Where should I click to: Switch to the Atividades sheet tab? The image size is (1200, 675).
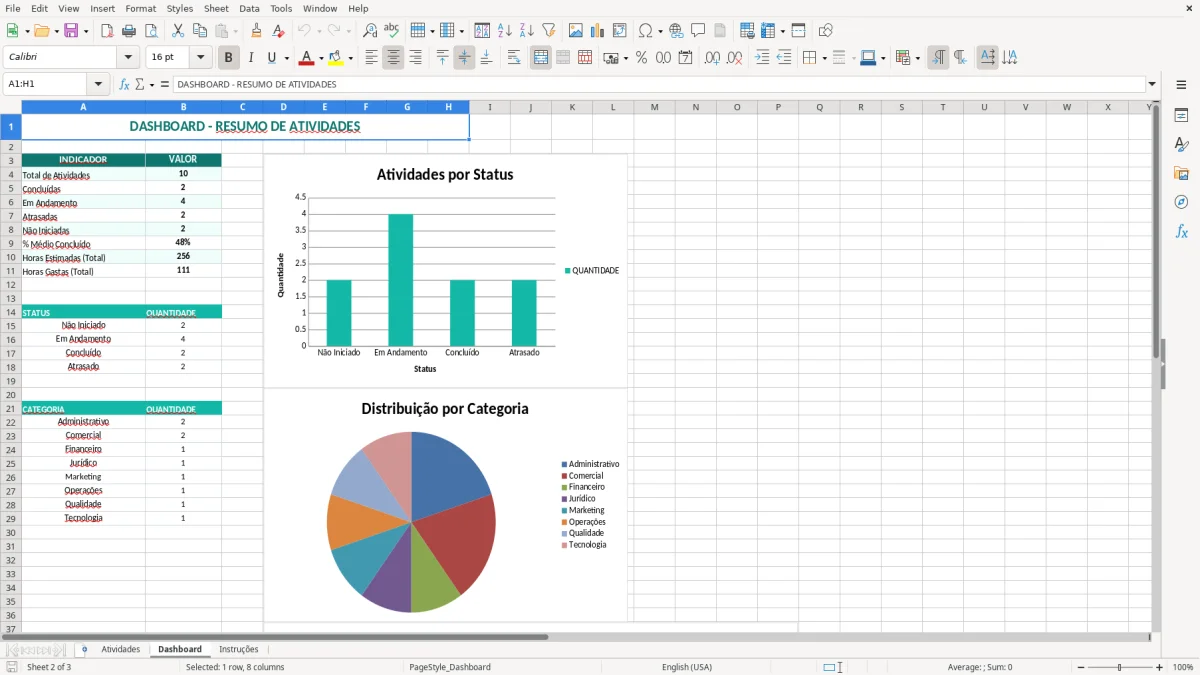click(x=121, y=649)
